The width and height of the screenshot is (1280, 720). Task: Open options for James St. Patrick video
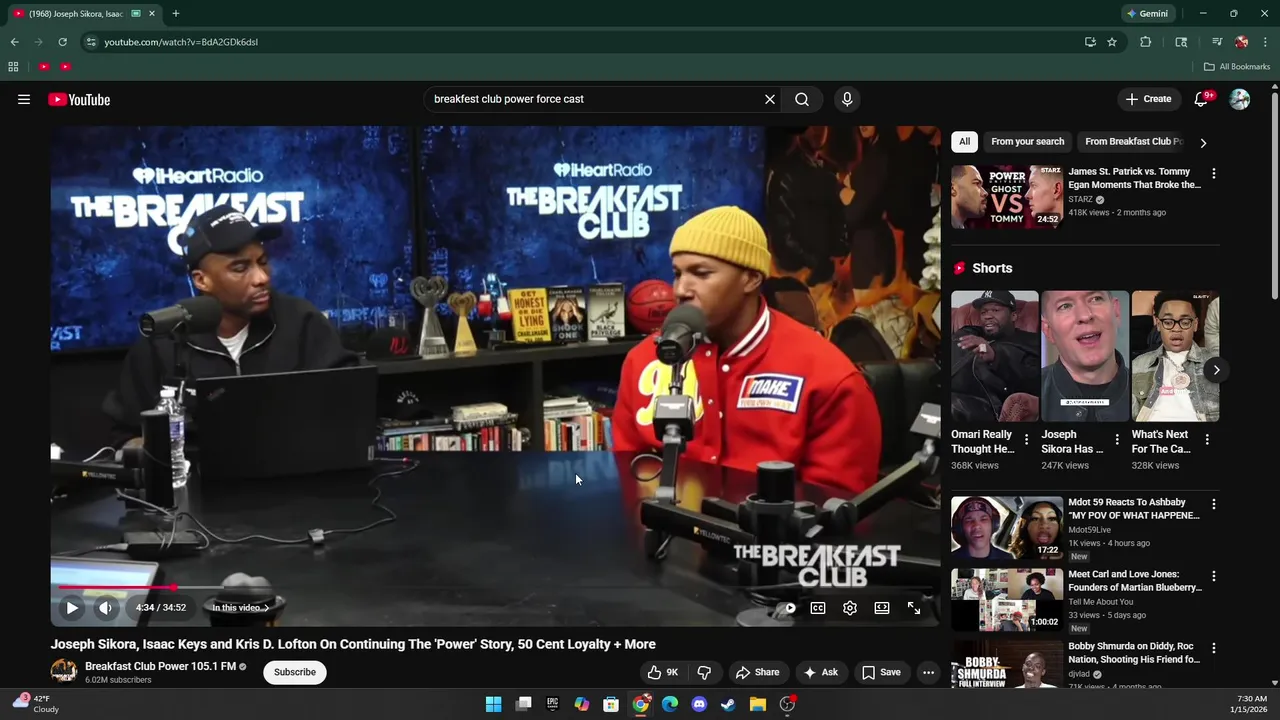pos(1214,174)
